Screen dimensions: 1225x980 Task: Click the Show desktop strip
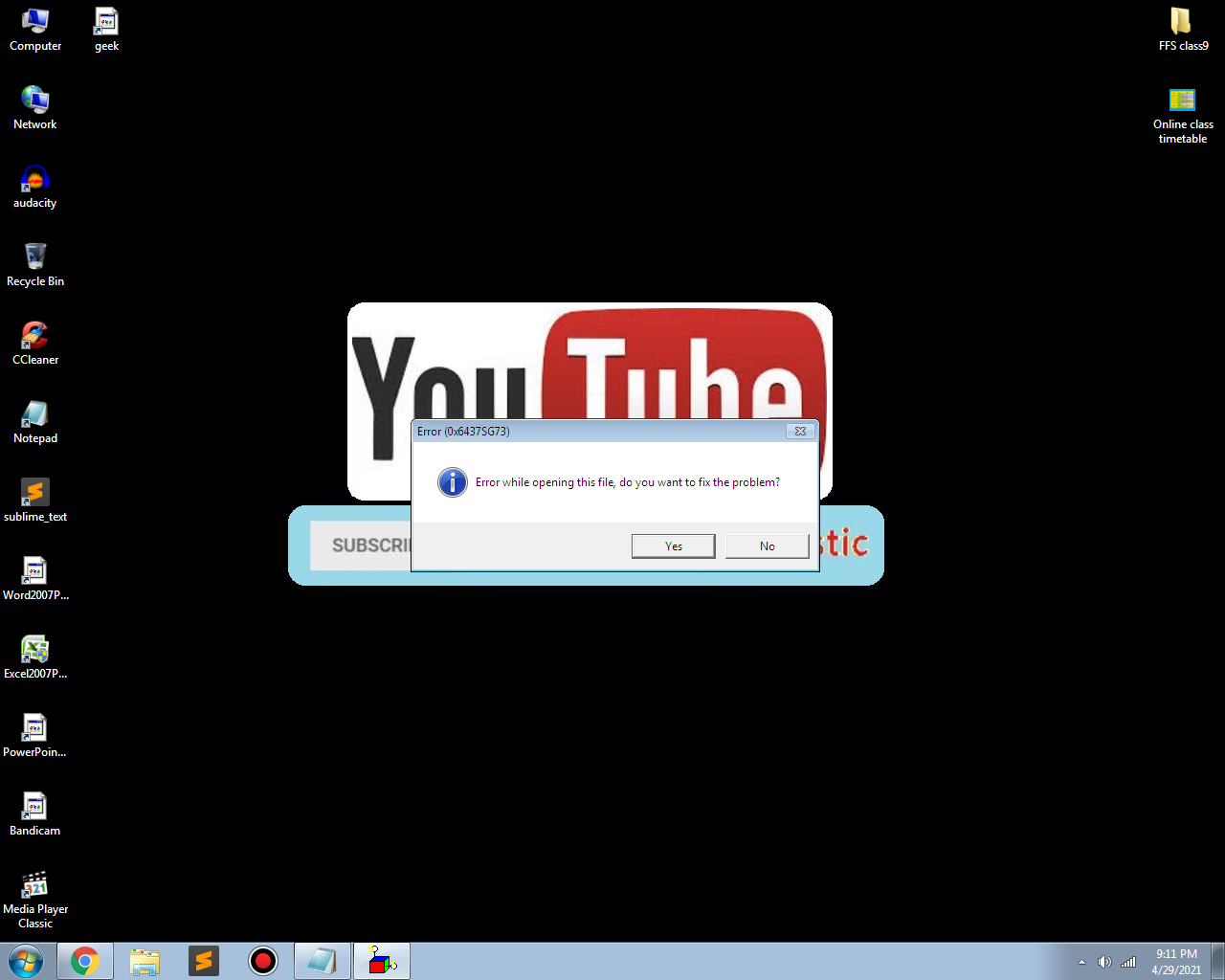click(x=1217, y=961)
